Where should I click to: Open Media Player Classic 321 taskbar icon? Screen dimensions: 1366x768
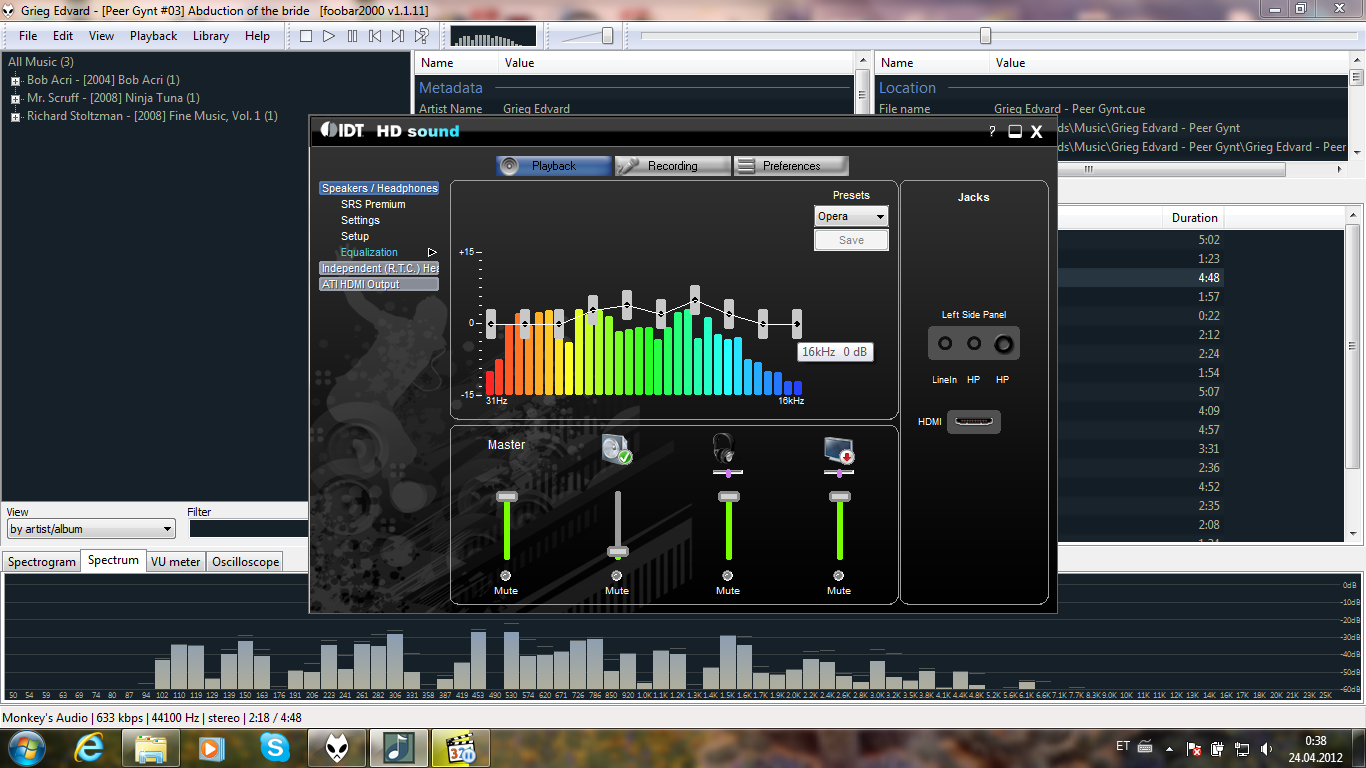[460, 747]
